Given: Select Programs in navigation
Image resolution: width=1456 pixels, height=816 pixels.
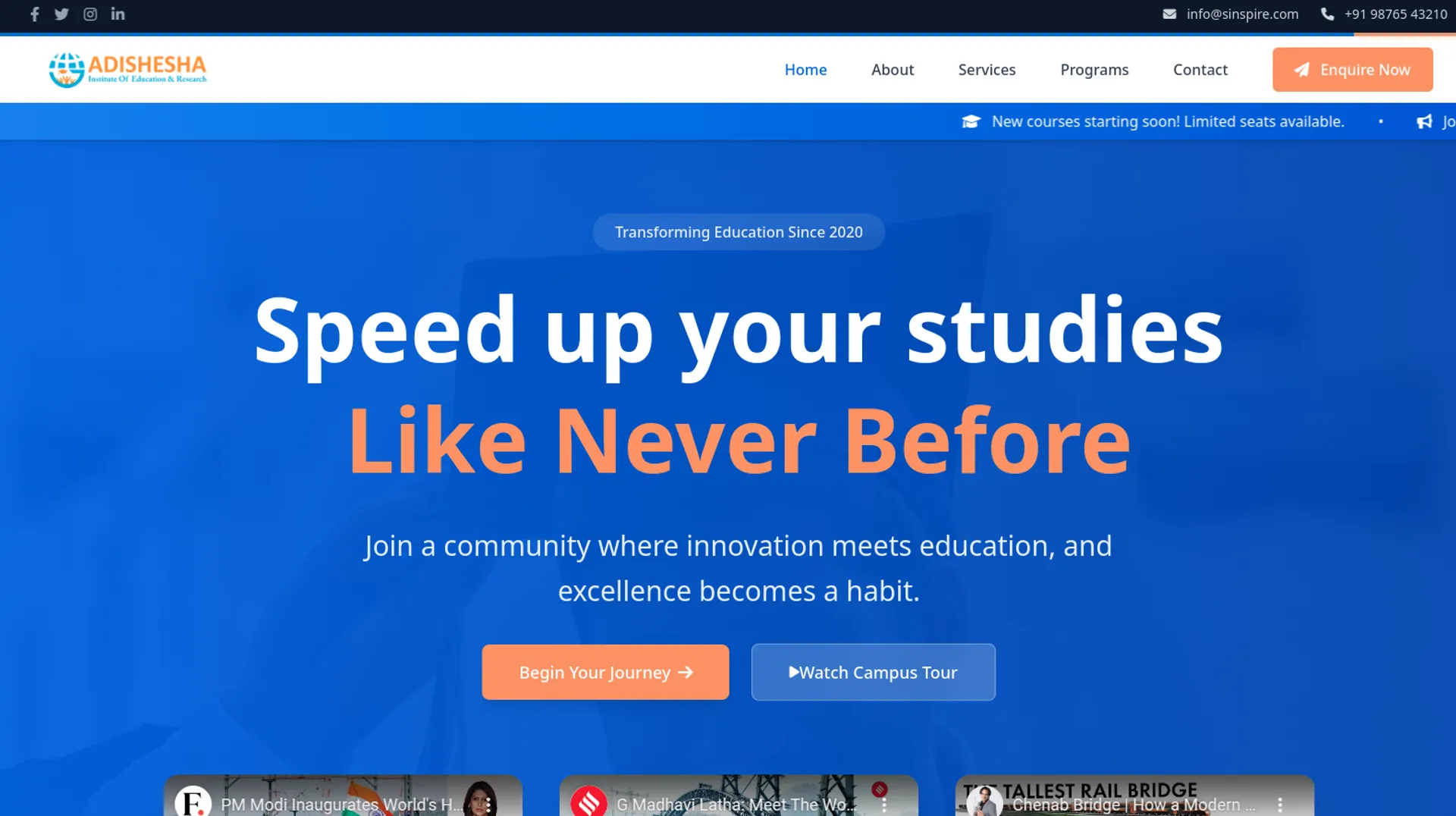Looking at the screenshot, I should pyautogui.click(x=1094, y=70).
